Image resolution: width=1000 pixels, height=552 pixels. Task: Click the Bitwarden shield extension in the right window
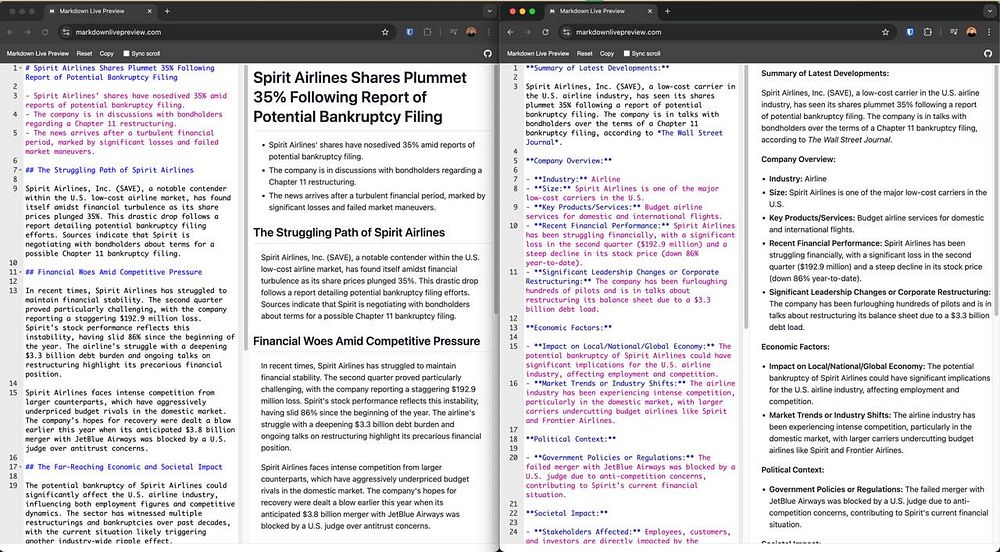[909, 32]
